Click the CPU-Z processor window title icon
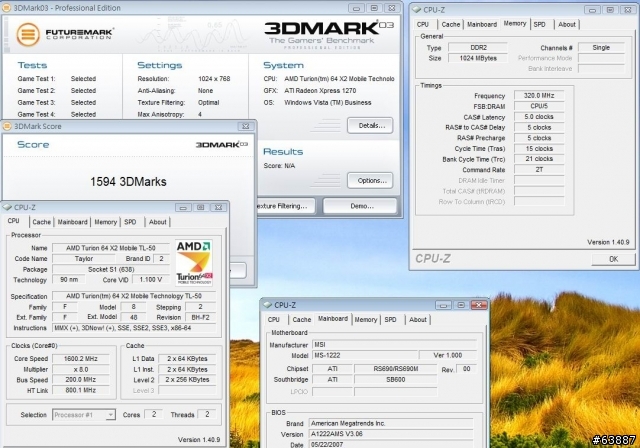640x448 pixels. click(x=7, y=207)
